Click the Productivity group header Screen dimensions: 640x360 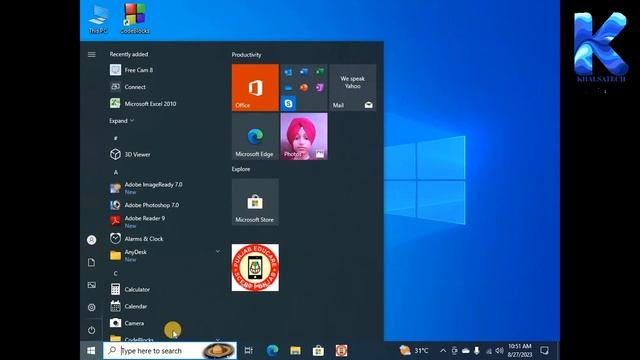click(x=247, y=55)
